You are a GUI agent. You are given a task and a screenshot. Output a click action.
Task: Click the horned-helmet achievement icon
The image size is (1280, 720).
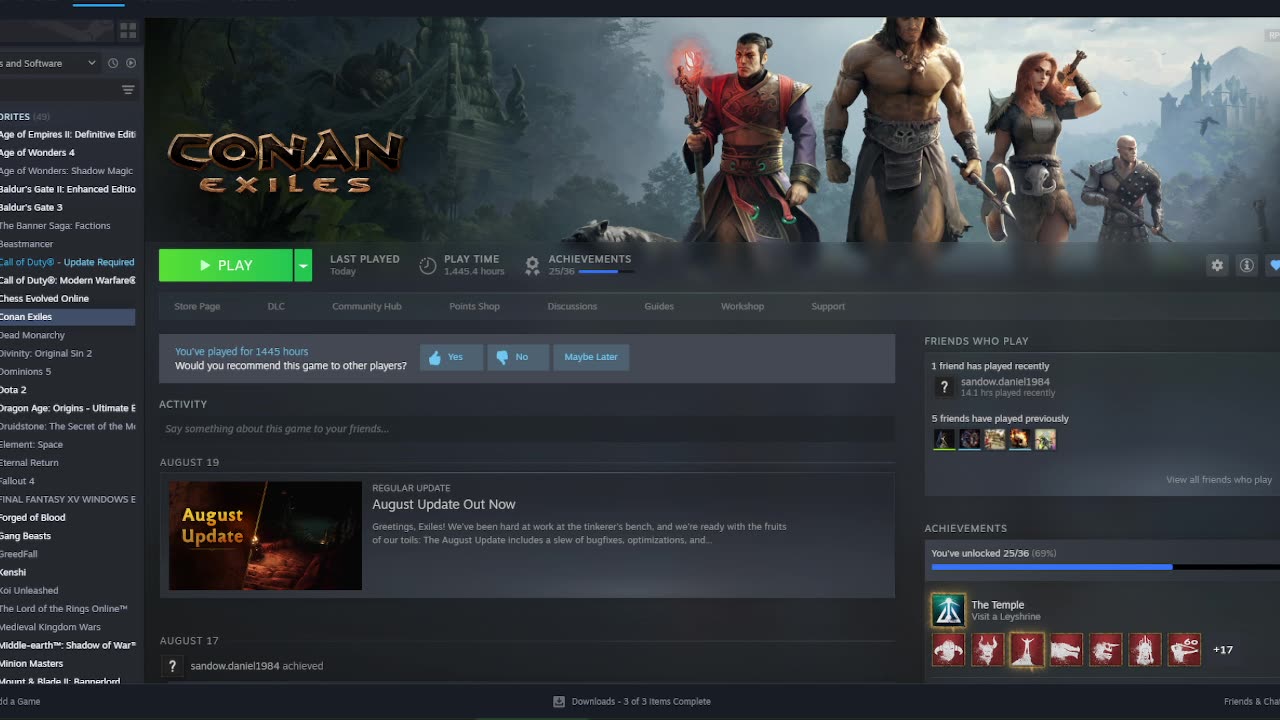click(x=948, y=650)
